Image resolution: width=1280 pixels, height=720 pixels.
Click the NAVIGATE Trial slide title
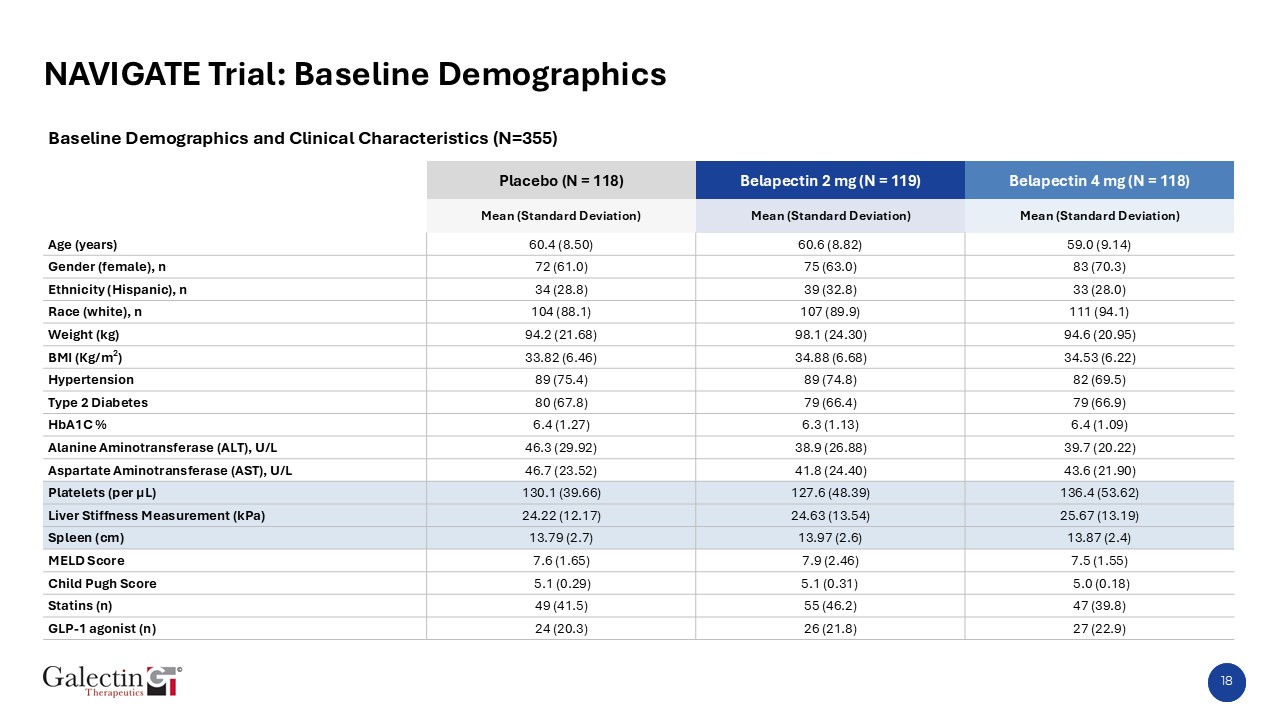click(355, 74)
